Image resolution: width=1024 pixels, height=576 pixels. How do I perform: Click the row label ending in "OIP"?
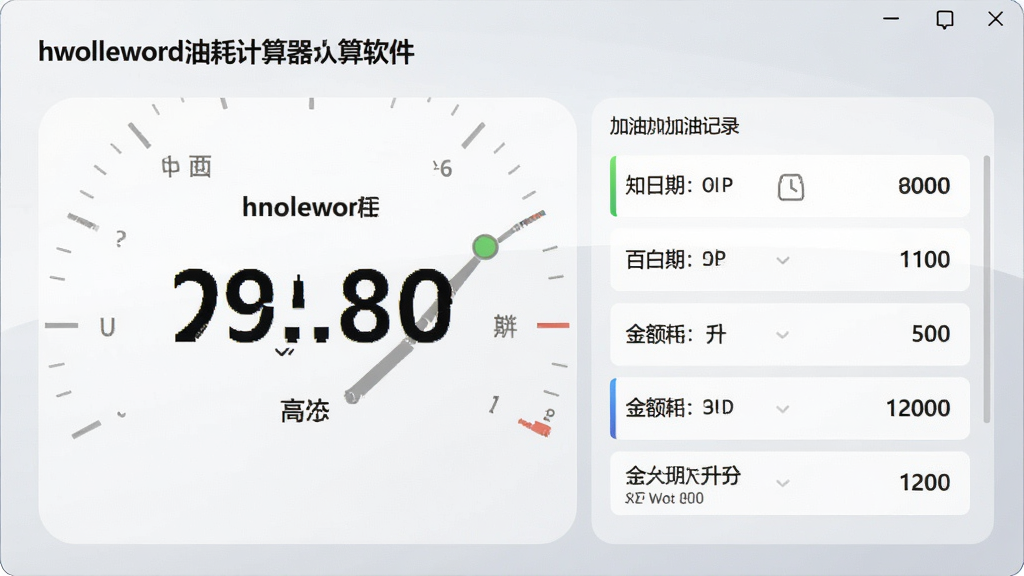pos(679,186)
